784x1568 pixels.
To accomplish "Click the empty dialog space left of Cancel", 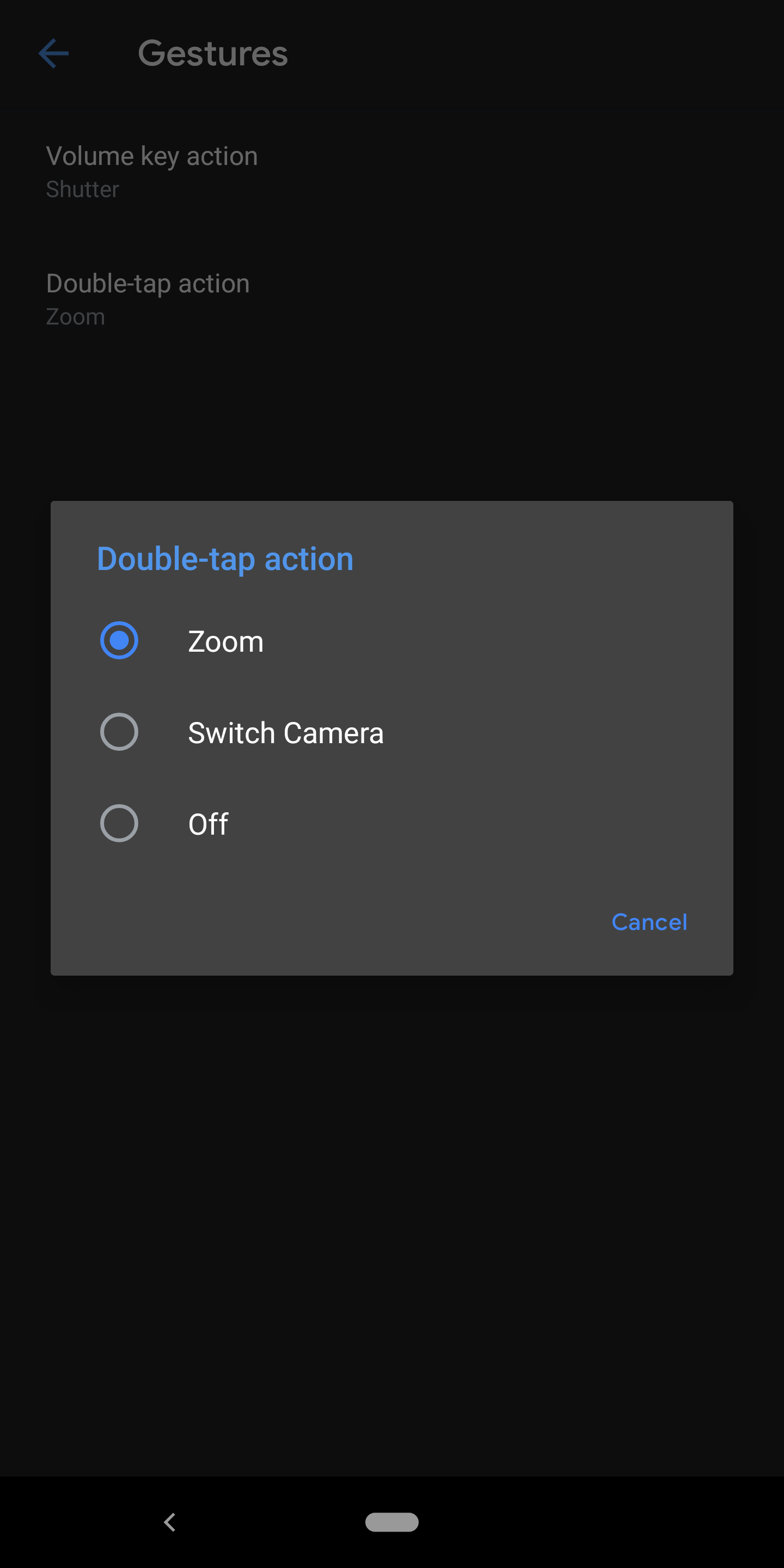I will [x=329, y=922].
